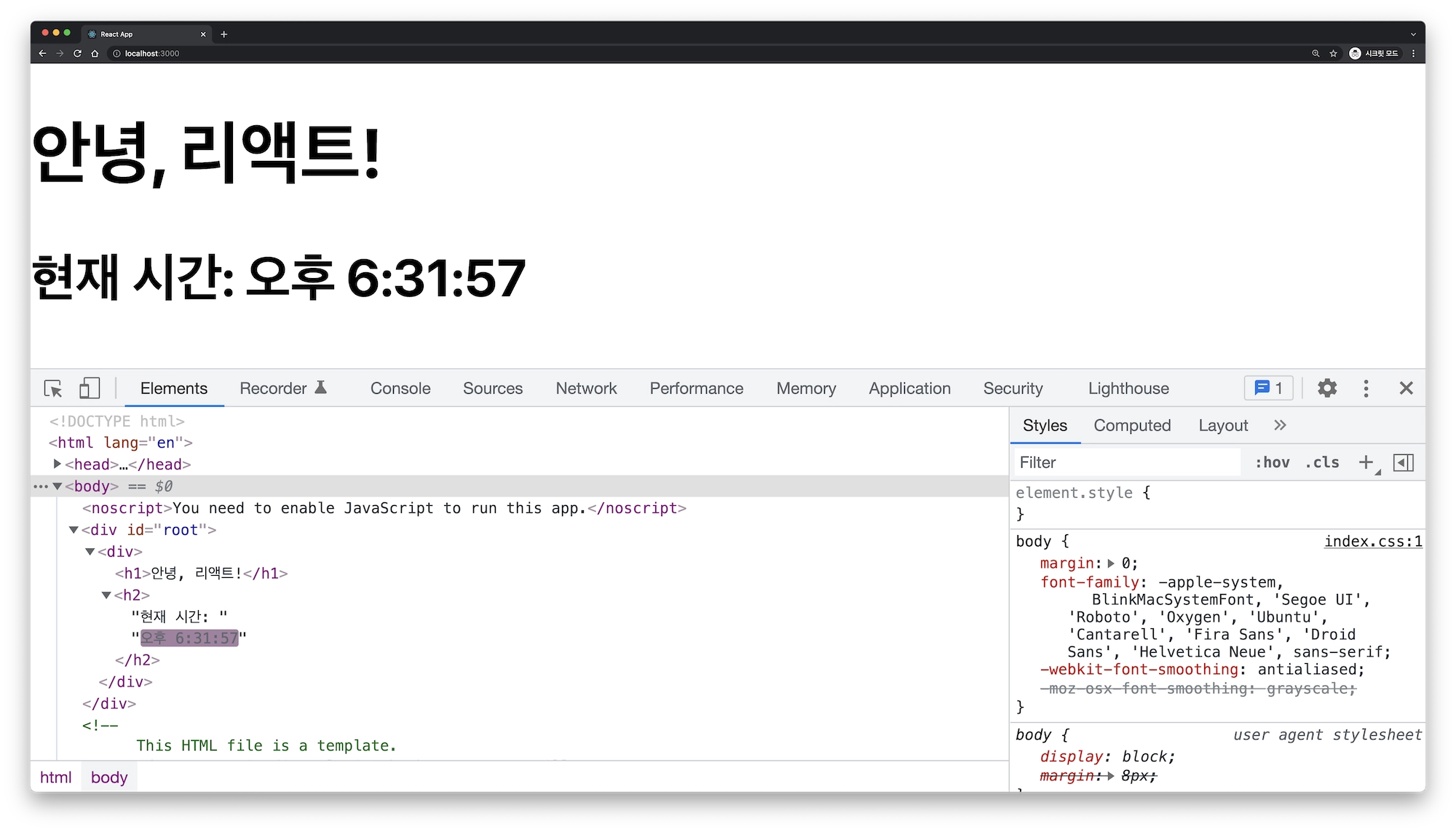
Task: Toggle the .cls class editor
Action: [1322, 462]
